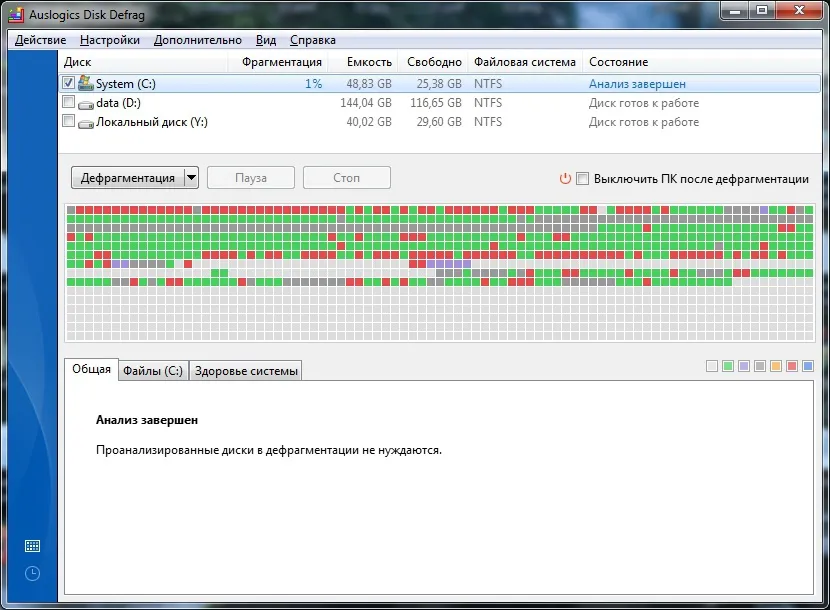Minimize the Auslogics Disk Defrag window

[735, 11]
